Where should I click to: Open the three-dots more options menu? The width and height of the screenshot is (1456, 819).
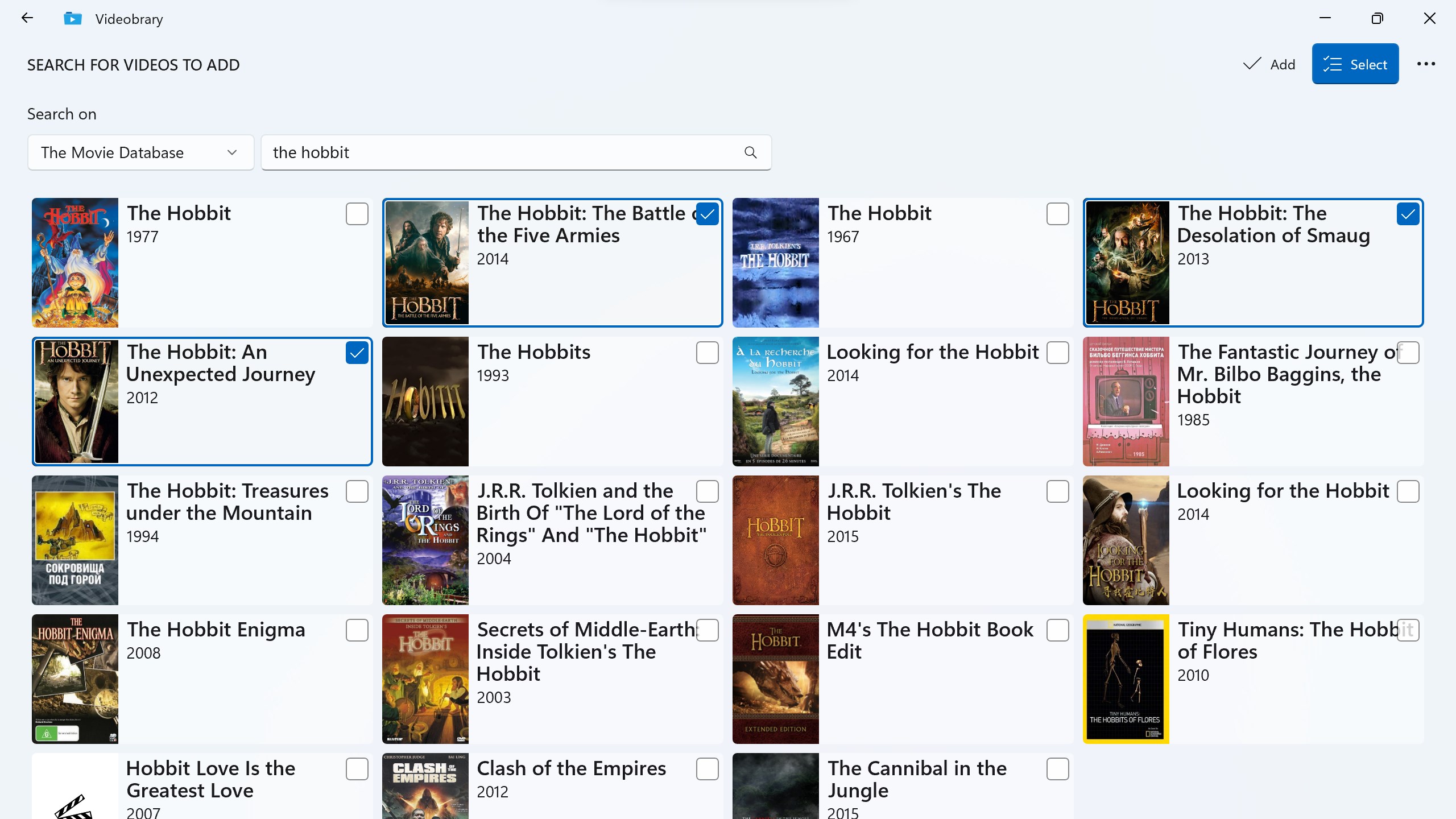click(1426, 64)
